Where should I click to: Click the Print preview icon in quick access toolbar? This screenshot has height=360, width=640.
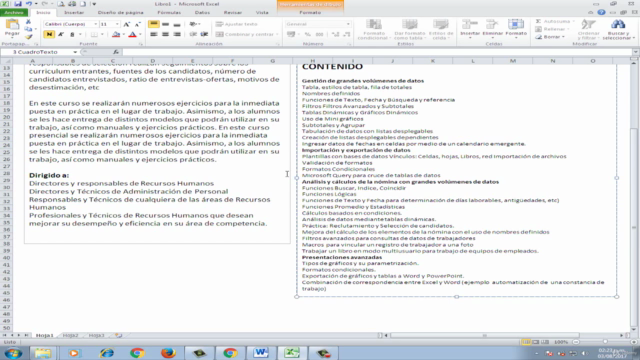(x=61, y=4)
